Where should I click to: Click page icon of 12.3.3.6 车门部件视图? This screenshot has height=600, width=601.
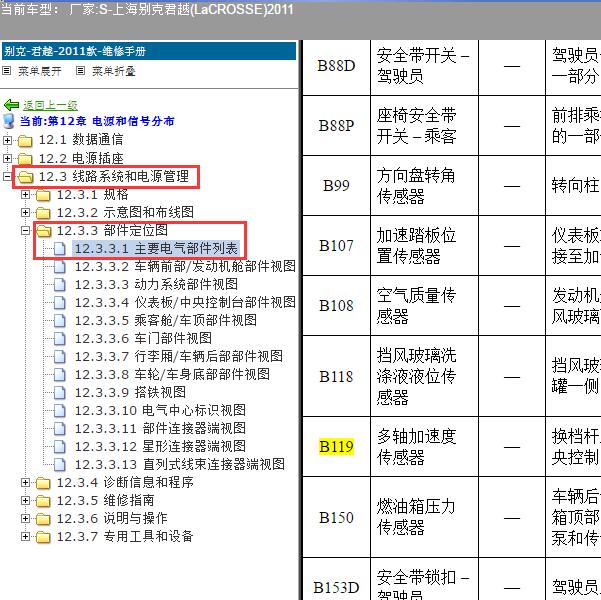click(x=59, y=339)
